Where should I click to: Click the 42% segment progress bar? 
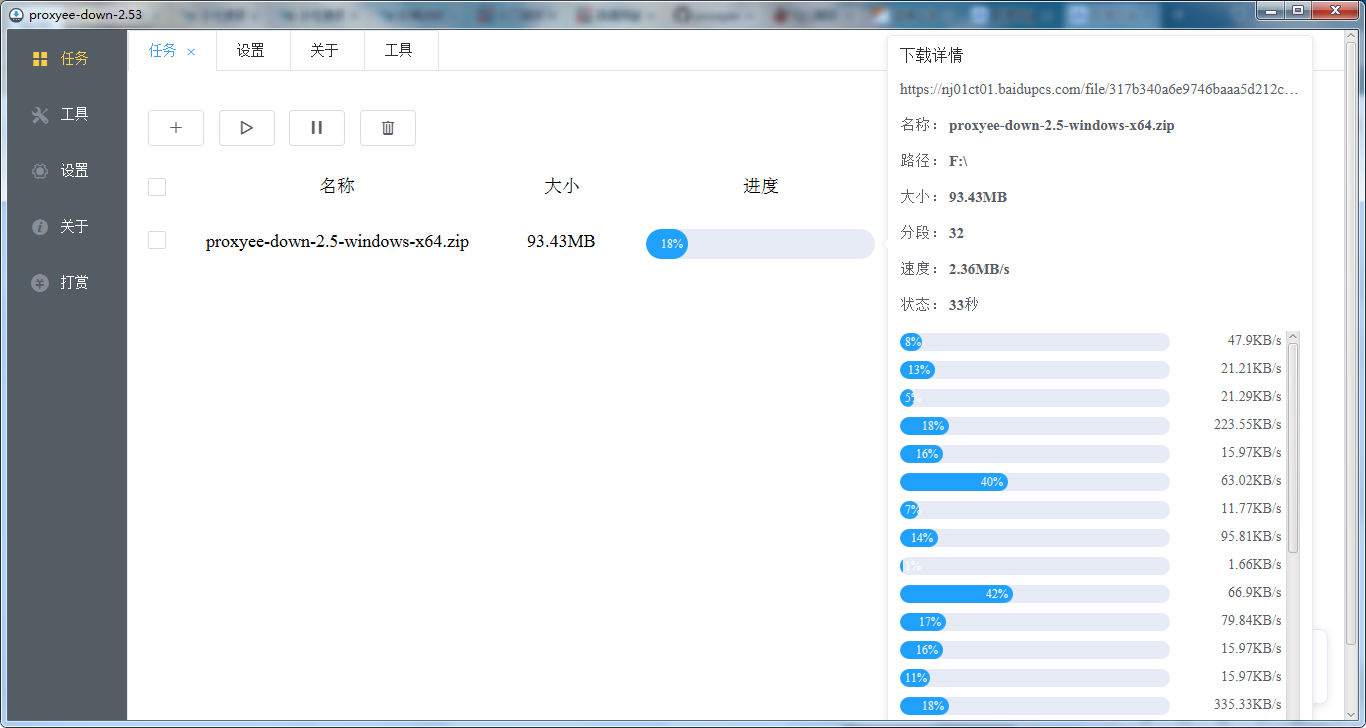pos(1035,594)
